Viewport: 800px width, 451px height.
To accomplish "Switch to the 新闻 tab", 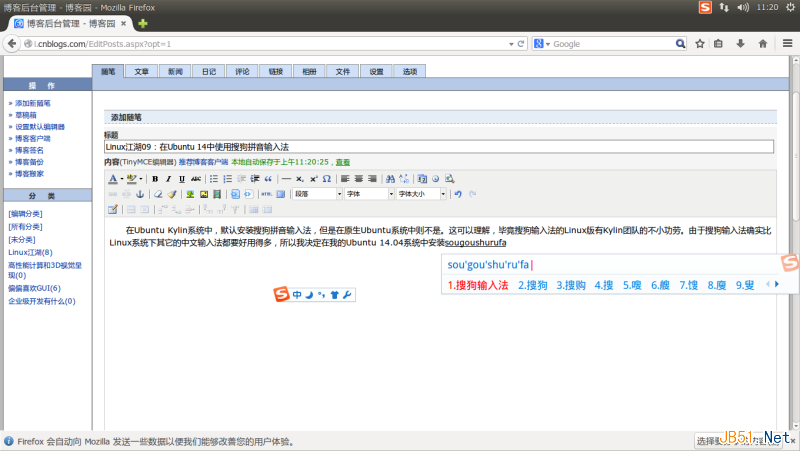I will [175, 72].
